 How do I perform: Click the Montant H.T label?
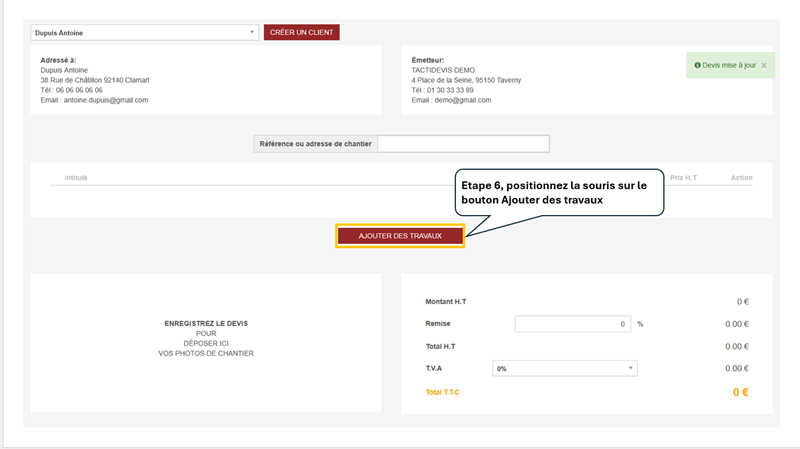(x=446, y=302)
